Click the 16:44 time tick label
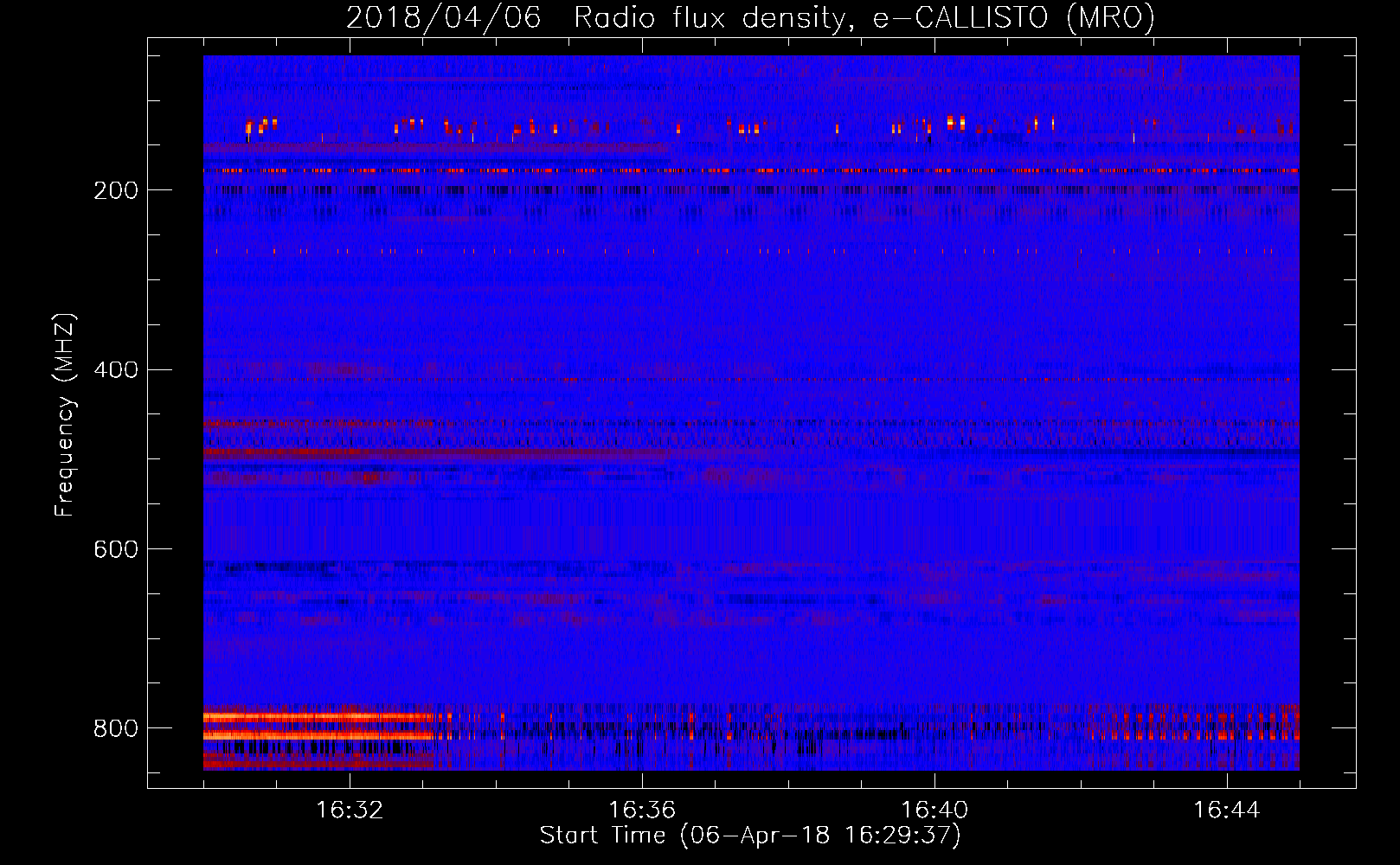The image size is (1400, 865). coord(1227,811)
